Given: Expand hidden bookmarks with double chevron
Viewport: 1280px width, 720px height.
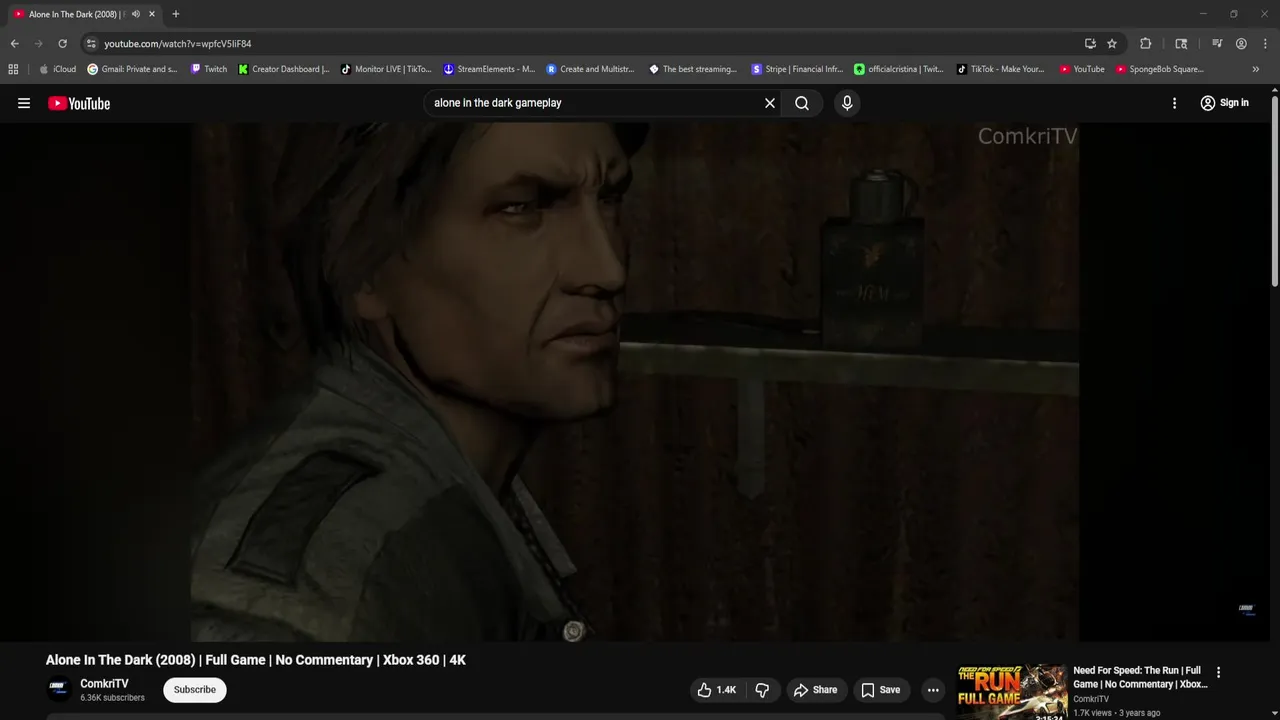Looking at the screenshot, I should tap(1256, 69).
